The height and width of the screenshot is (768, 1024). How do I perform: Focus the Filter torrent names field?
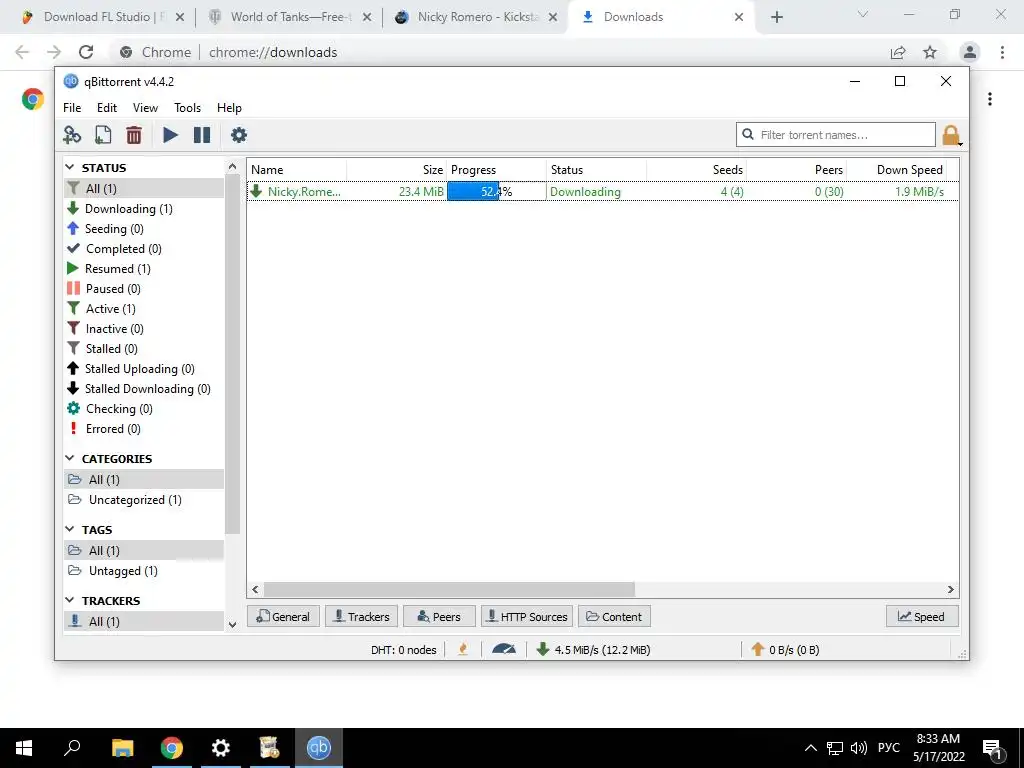point(836,135)
